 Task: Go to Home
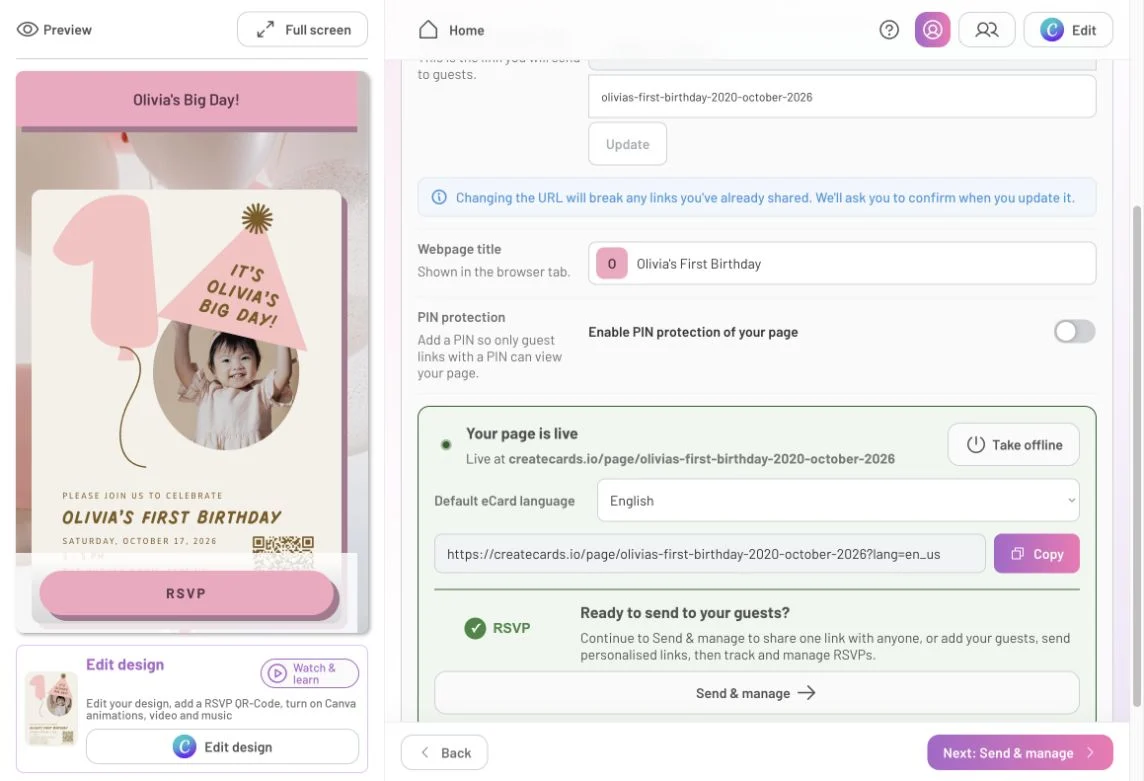coord(452,30)
